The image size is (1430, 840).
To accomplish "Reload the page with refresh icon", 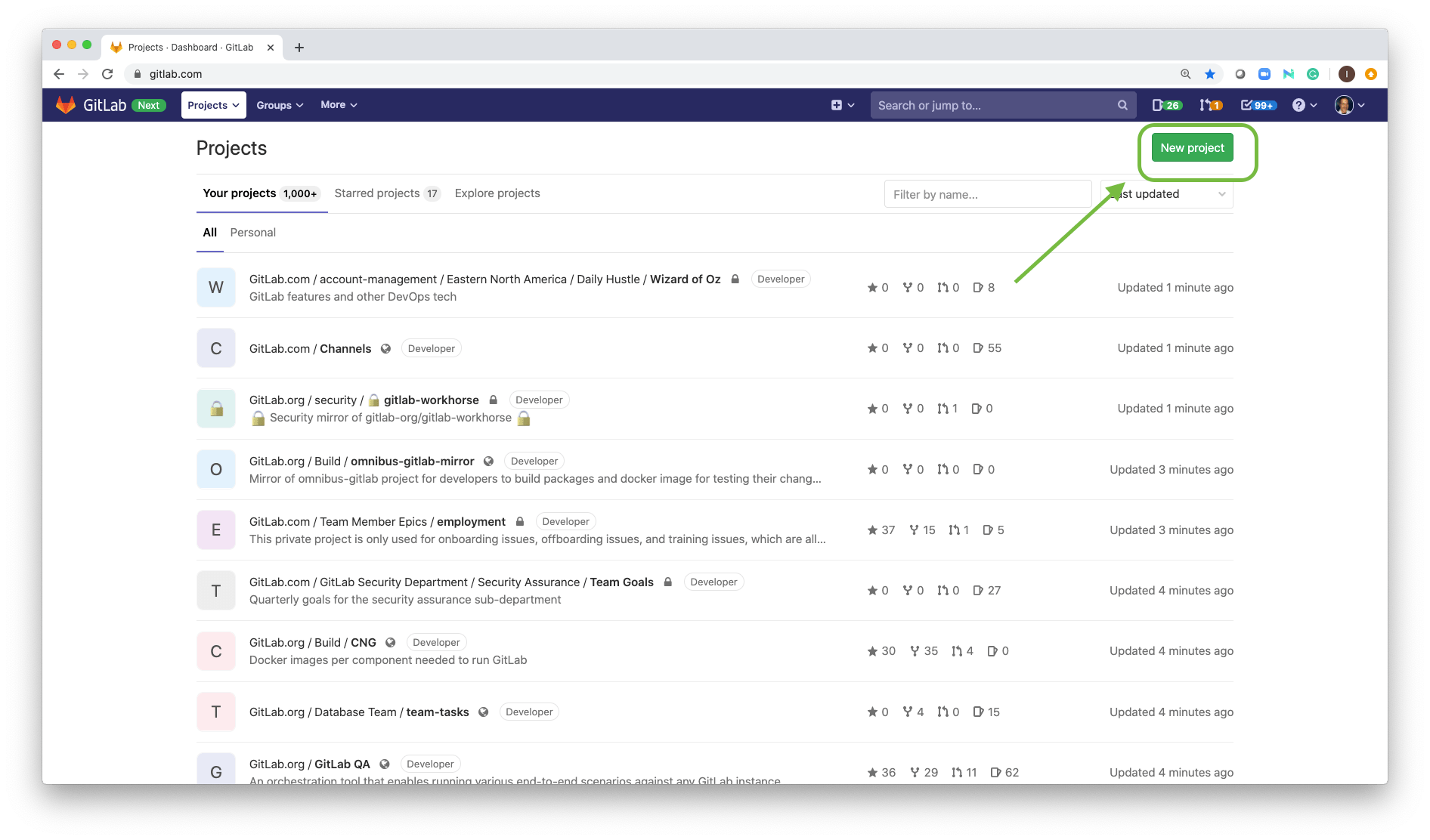I will 107,74.
